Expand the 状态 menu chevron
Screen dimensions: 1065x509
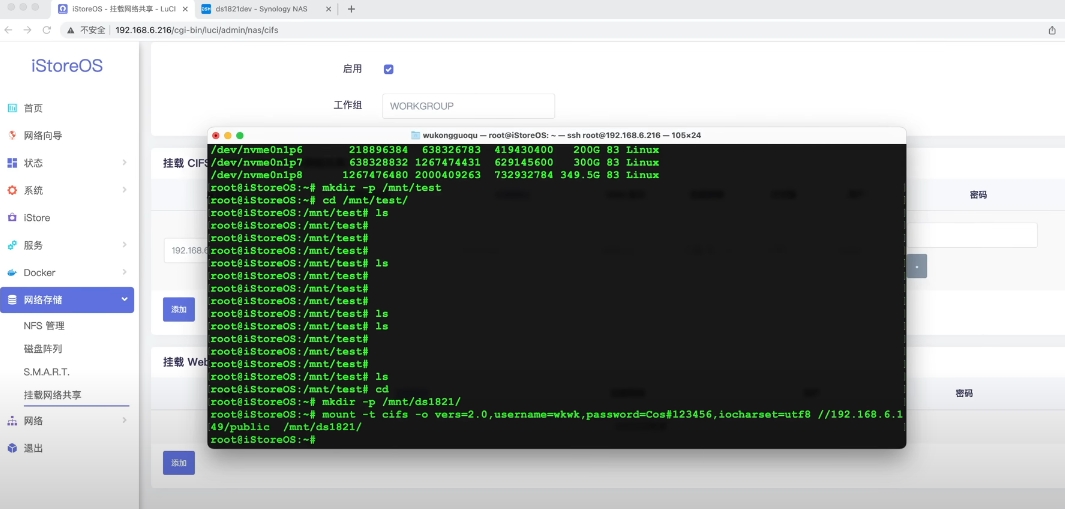point(124,162)
